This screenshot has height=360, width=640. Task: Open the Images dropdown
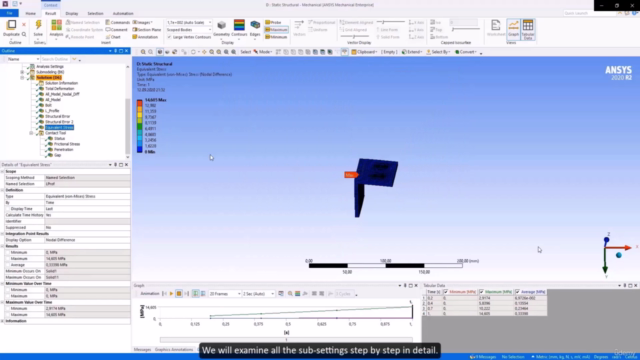pos(142,22)
